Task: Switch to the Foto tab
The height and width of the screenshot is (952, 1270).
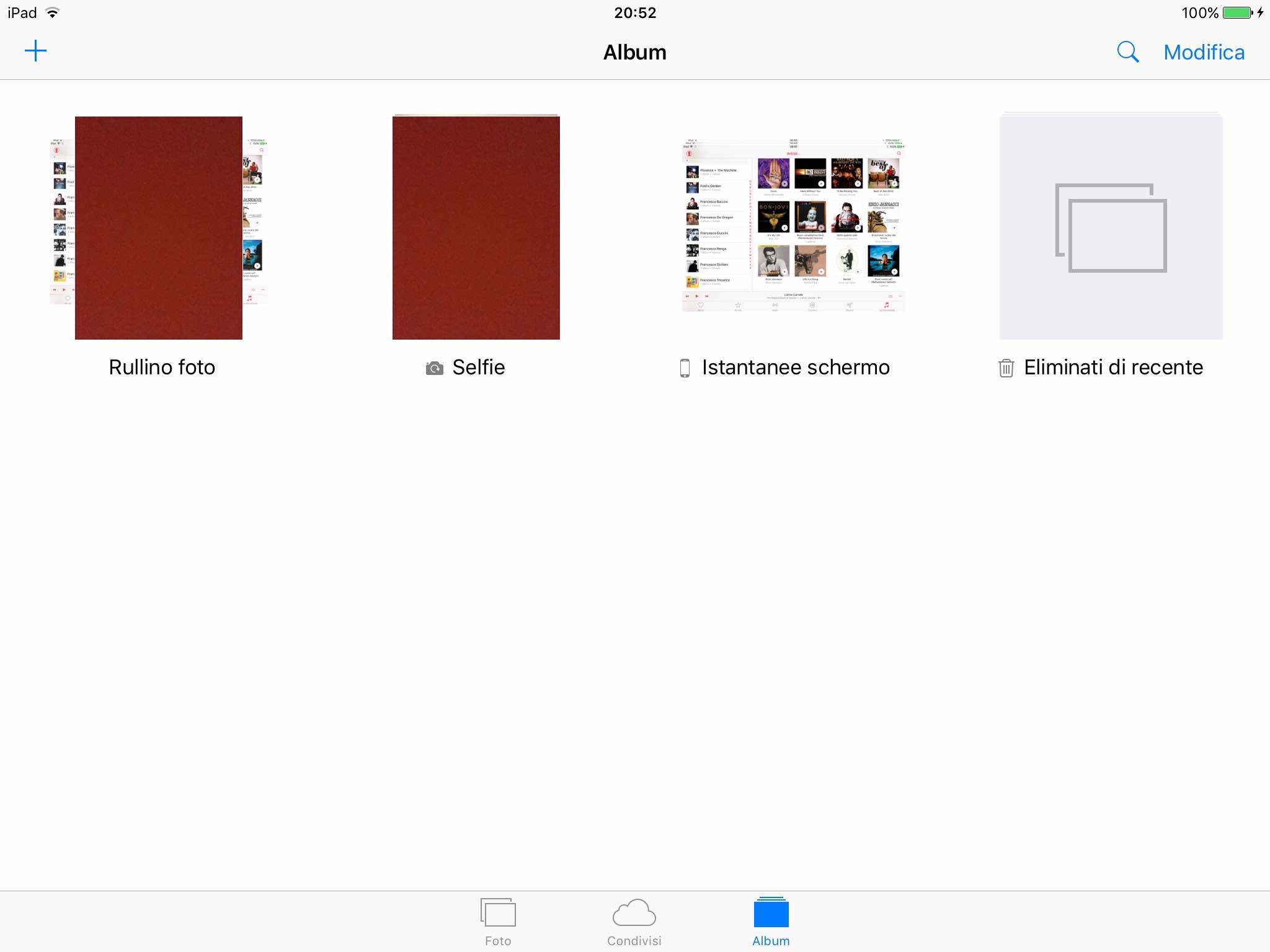Action: tap(498, 922)
